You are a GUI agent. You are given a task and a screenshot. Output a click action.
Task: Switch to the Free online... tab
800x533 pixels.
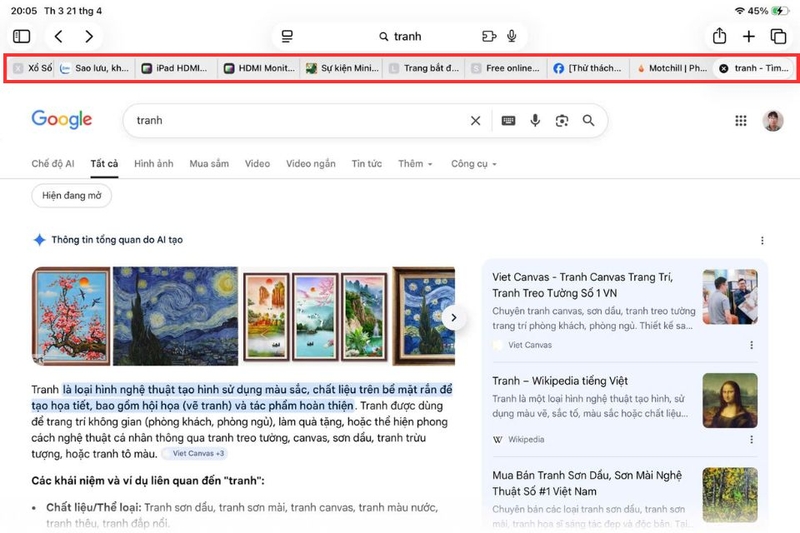(506, 68)
